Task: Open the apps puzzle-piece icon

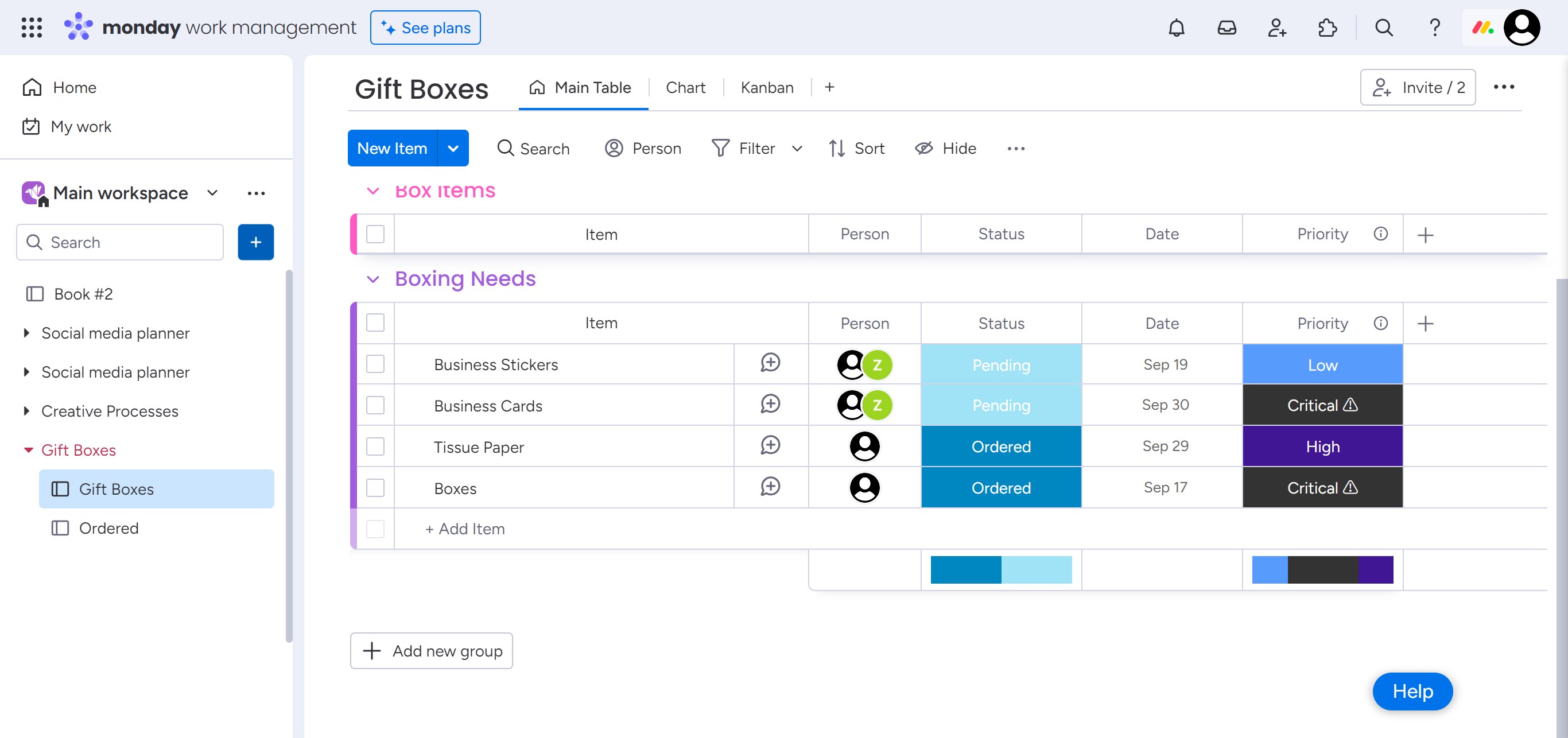Action: pos(1327,28)
